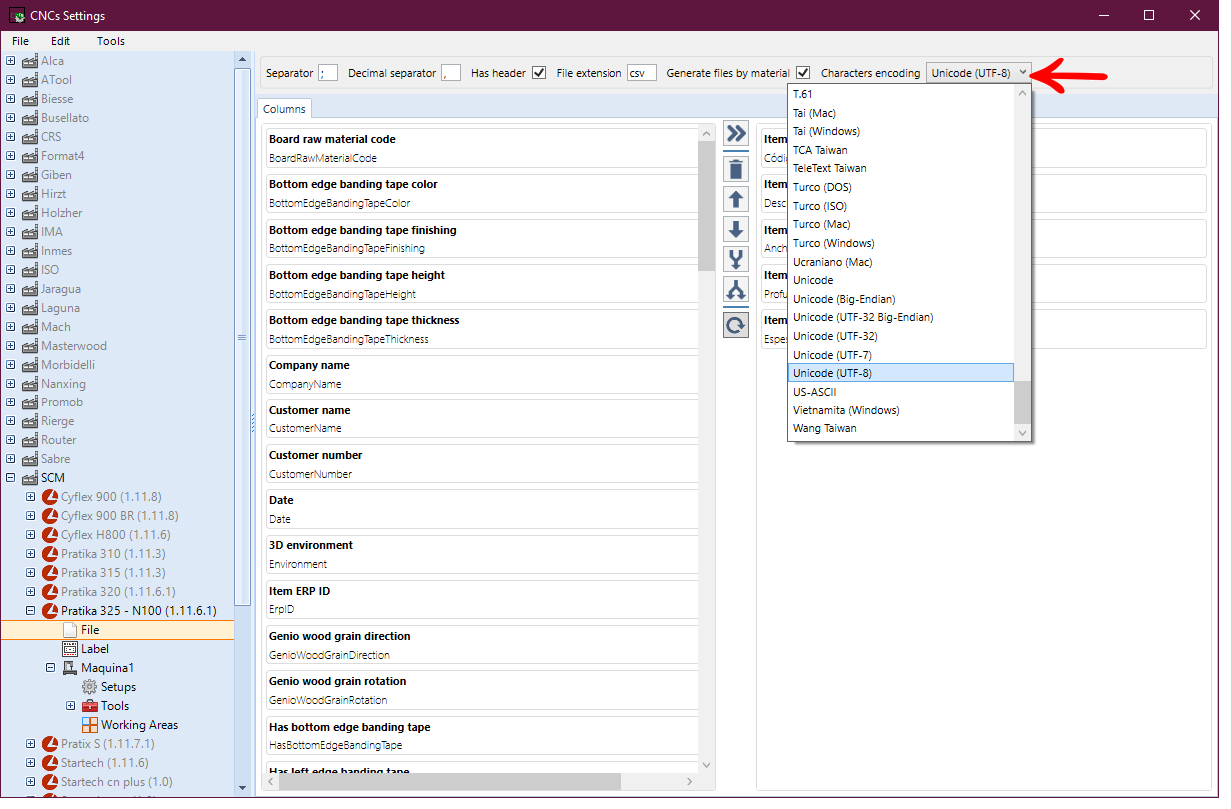Click the Router factory icon
This screenshot has width=1231, height=809.
[30, 440]
